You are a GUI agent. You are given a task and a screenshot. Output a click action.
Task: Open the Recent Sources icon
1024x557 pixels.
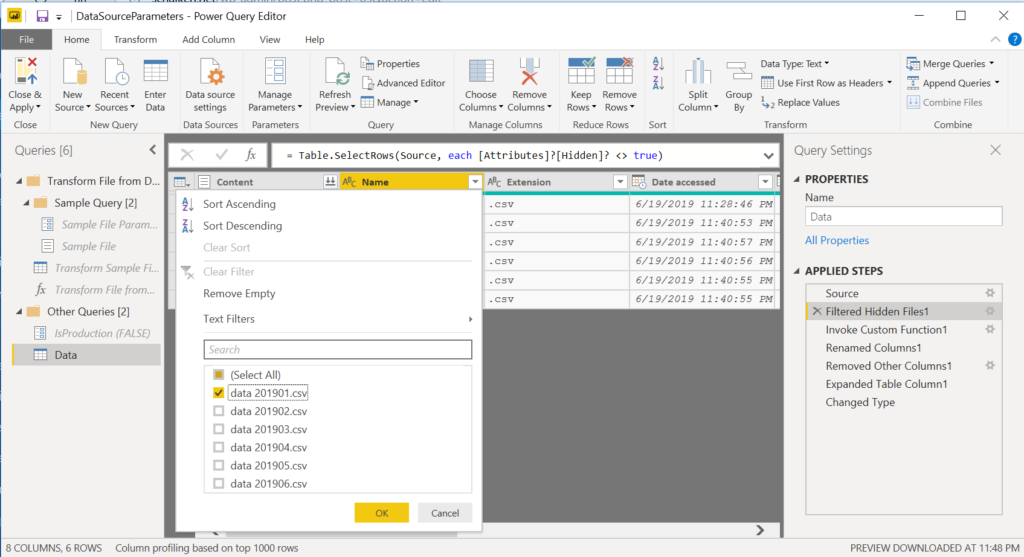point(115,71)
